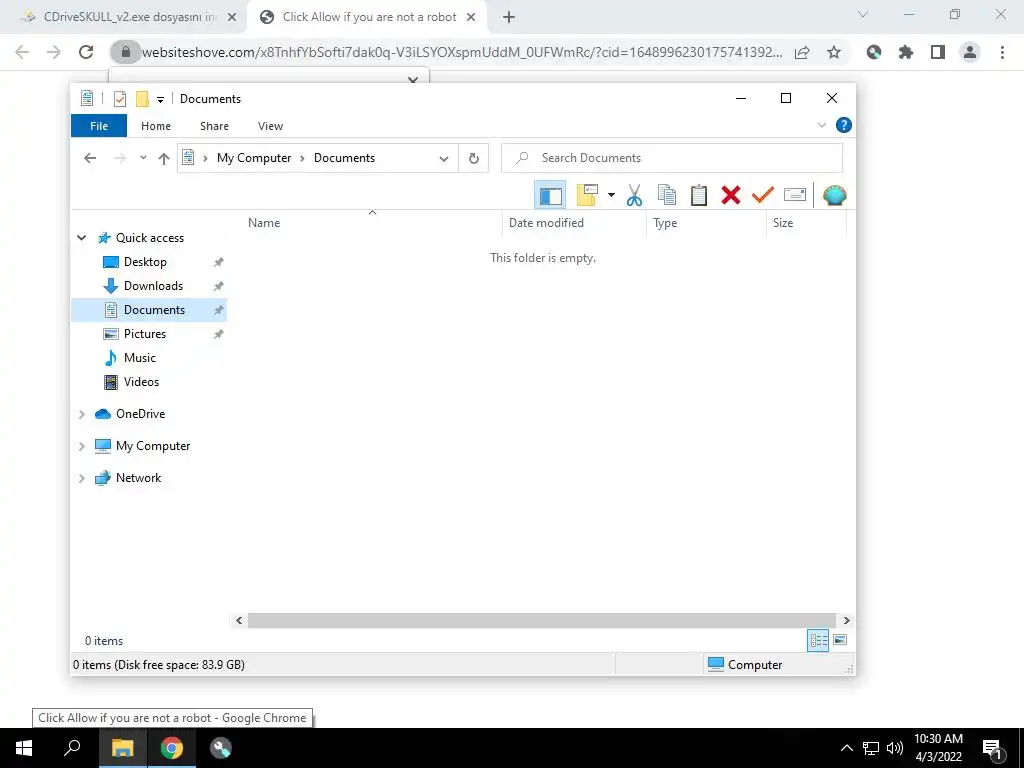
Task: Open the View ribbon tab
Action: point(270,126)
